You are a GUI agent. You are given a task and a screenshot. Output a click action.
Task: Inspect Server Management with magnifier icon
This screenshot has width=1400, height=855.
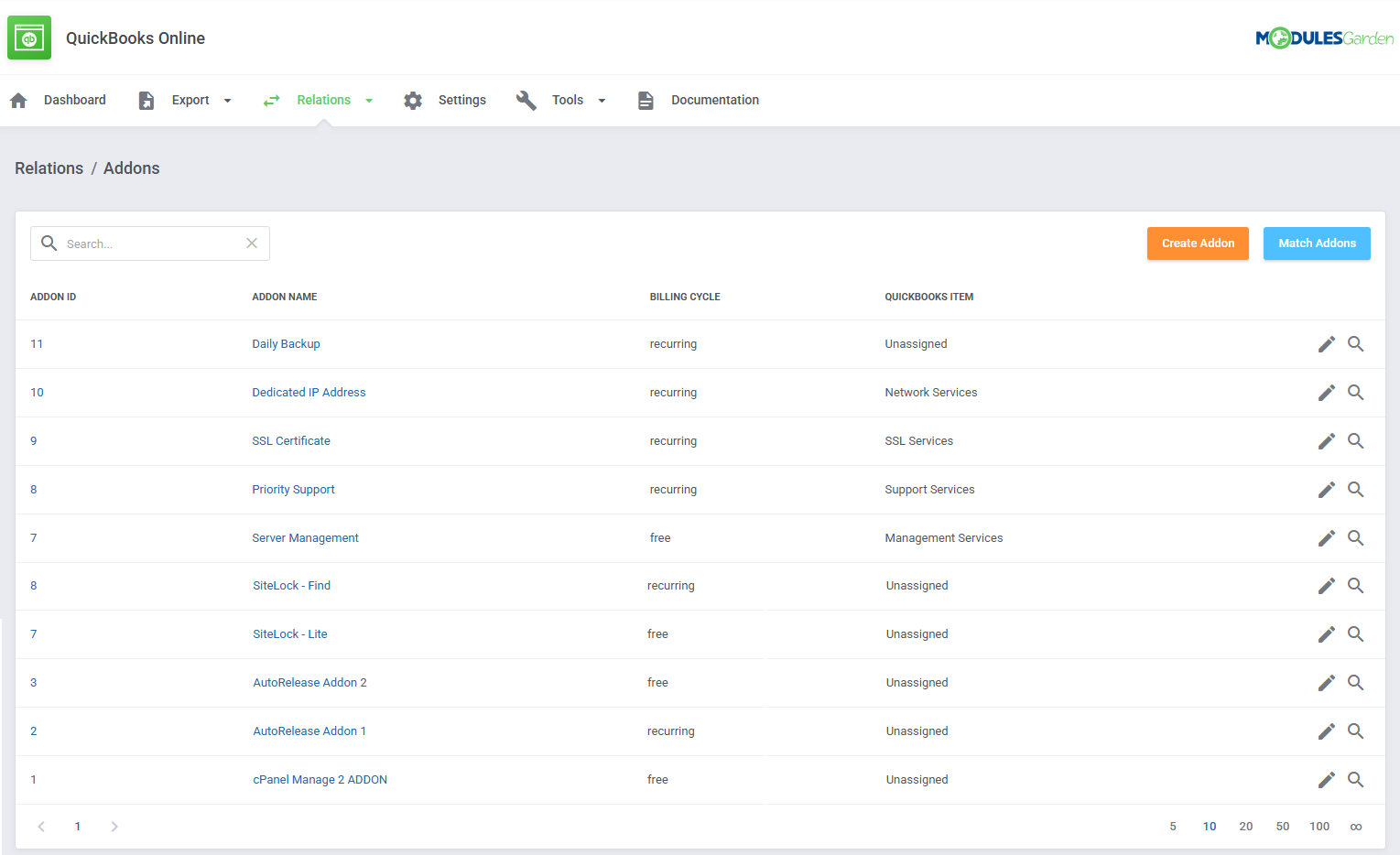(1356, 538)
